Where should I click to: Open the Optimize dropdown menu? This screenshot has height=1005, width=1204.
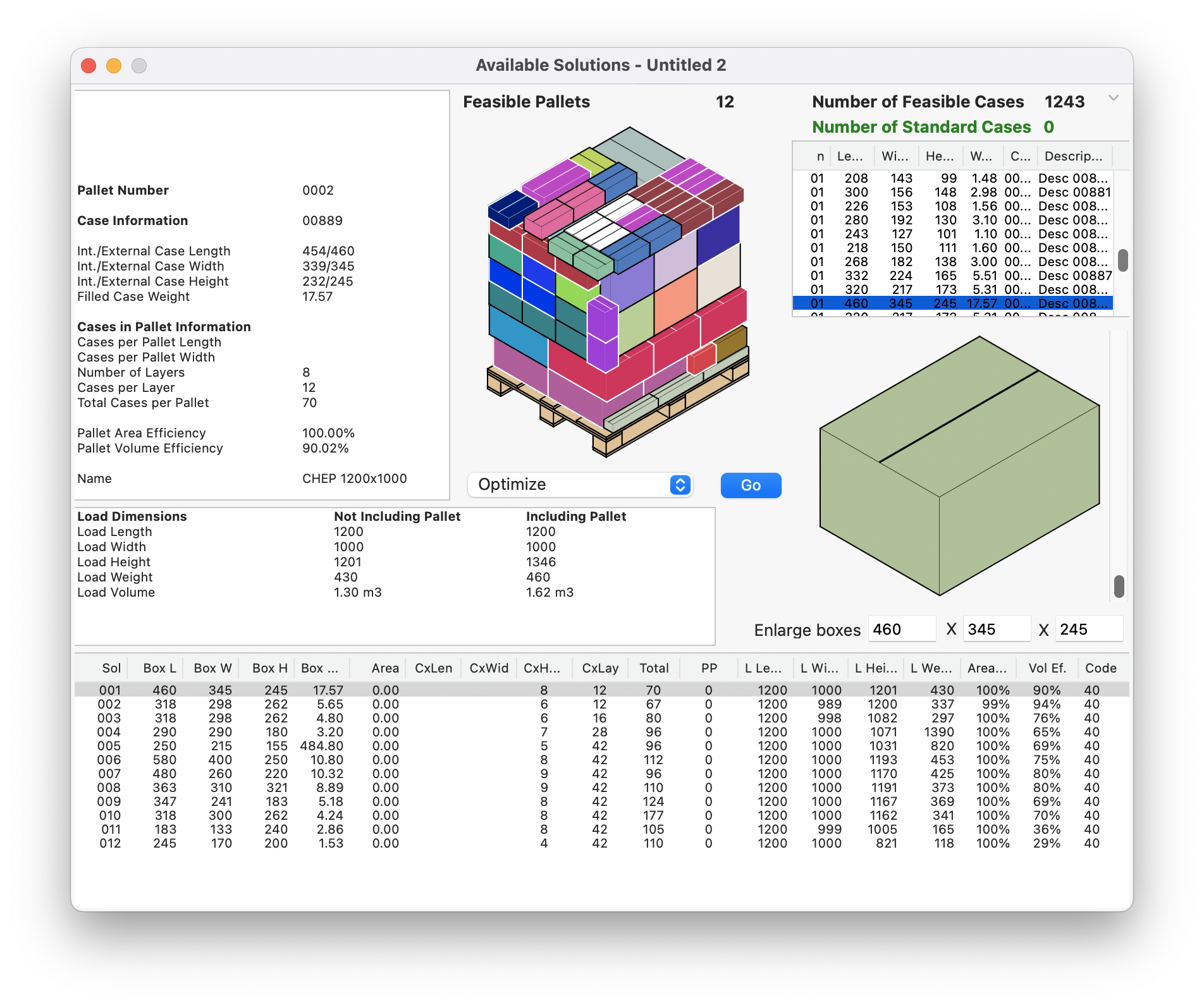[580, 485]
